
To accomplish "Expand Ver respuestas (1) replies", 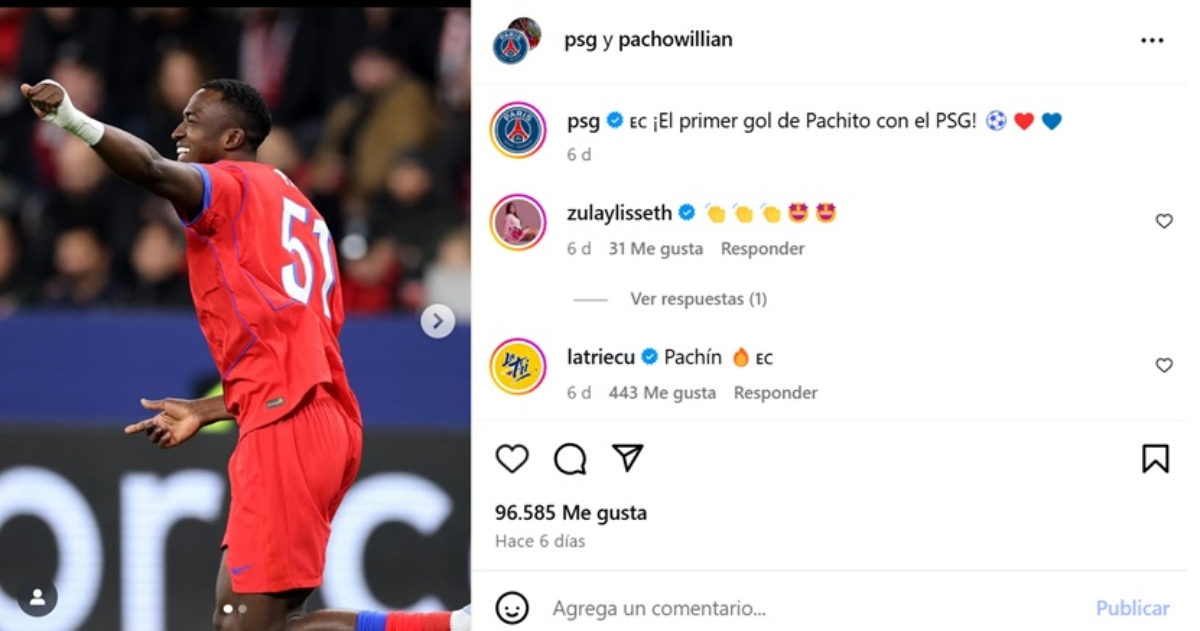I will 698,299.
